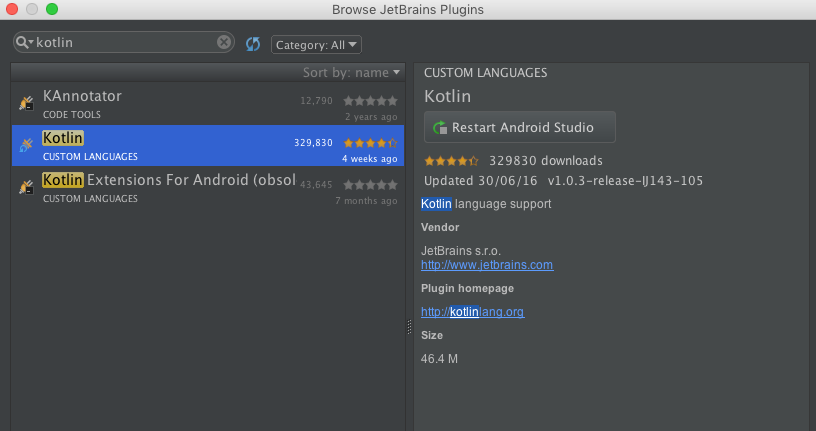Click inside the kotlin search field
Image resolution: width=816 pixels, height=431 pixels.
tap(124, 42)
